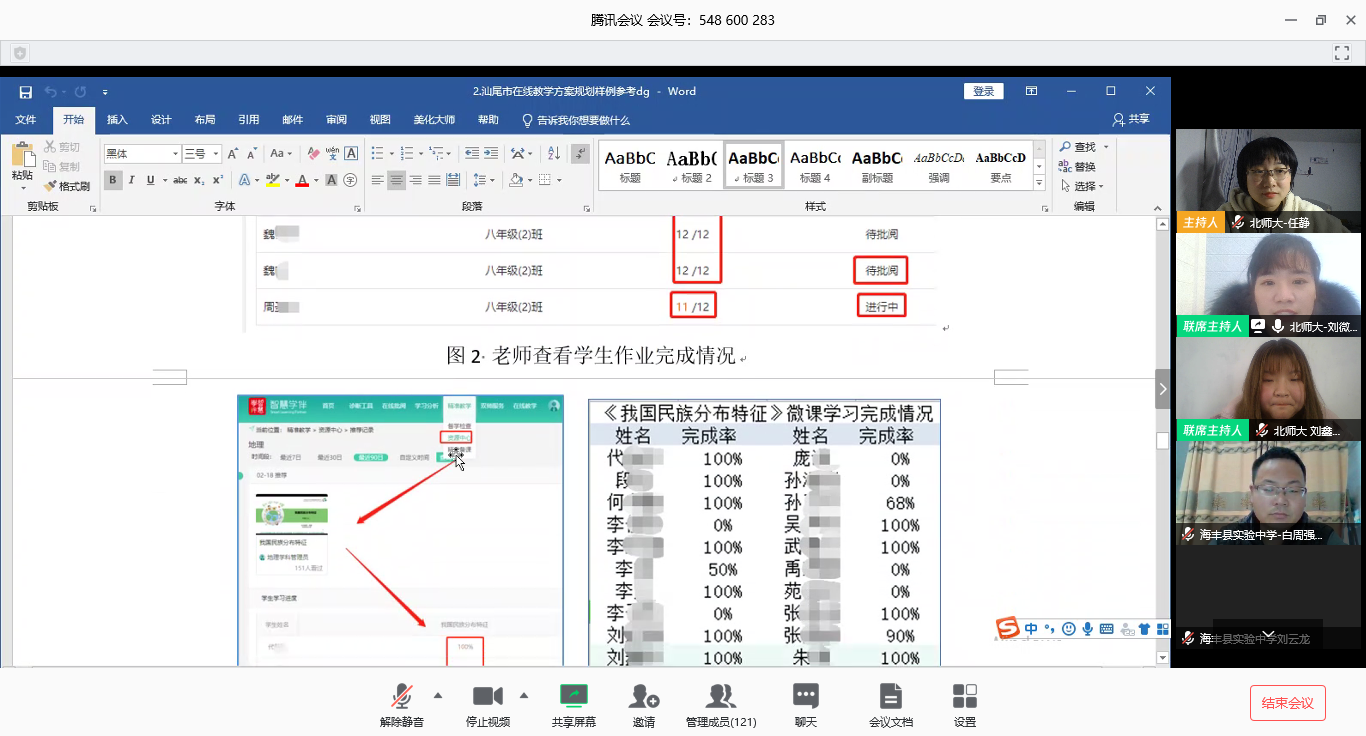
Task: Select the 北师大-任静 host video thumbnail
Action: pos(1268,180)
